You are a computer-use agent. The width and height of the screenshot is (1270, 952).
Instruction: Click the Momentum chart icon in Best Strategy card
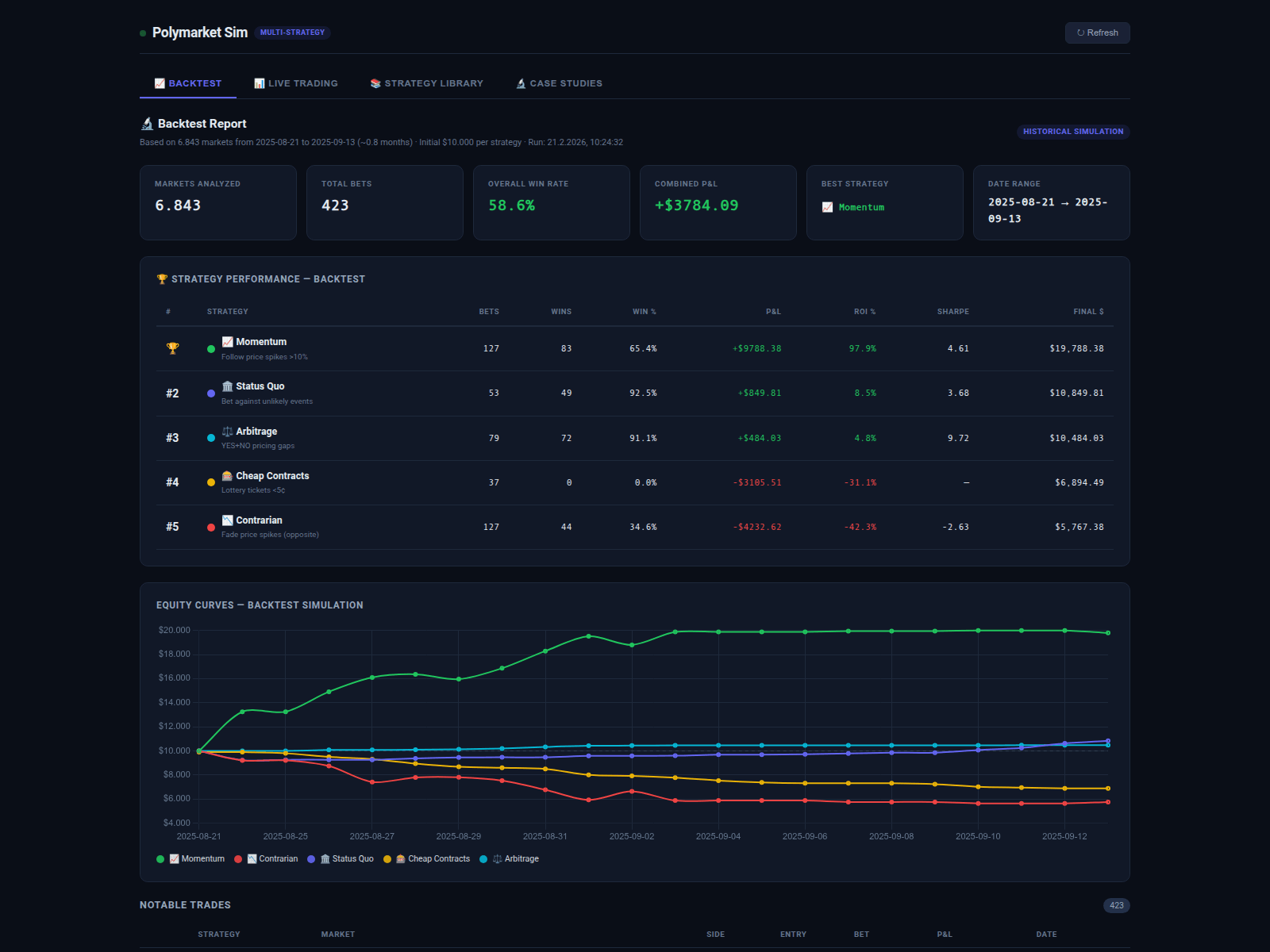tap(827, 207)
